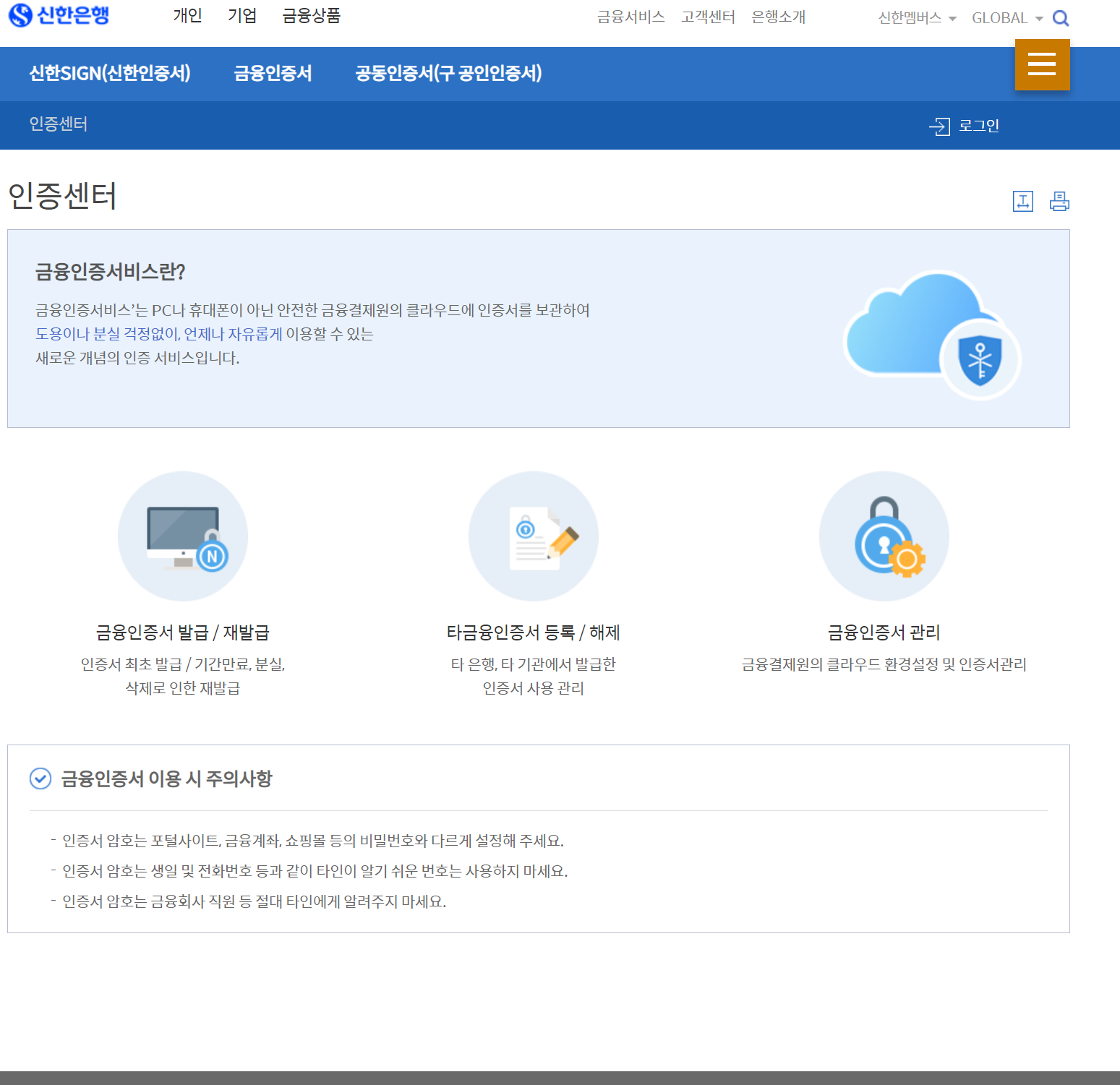The width and height of the screenshot is (1120, 1085).
Task: Click the text size adjustment icon
Action: [x=1023, y=201]
